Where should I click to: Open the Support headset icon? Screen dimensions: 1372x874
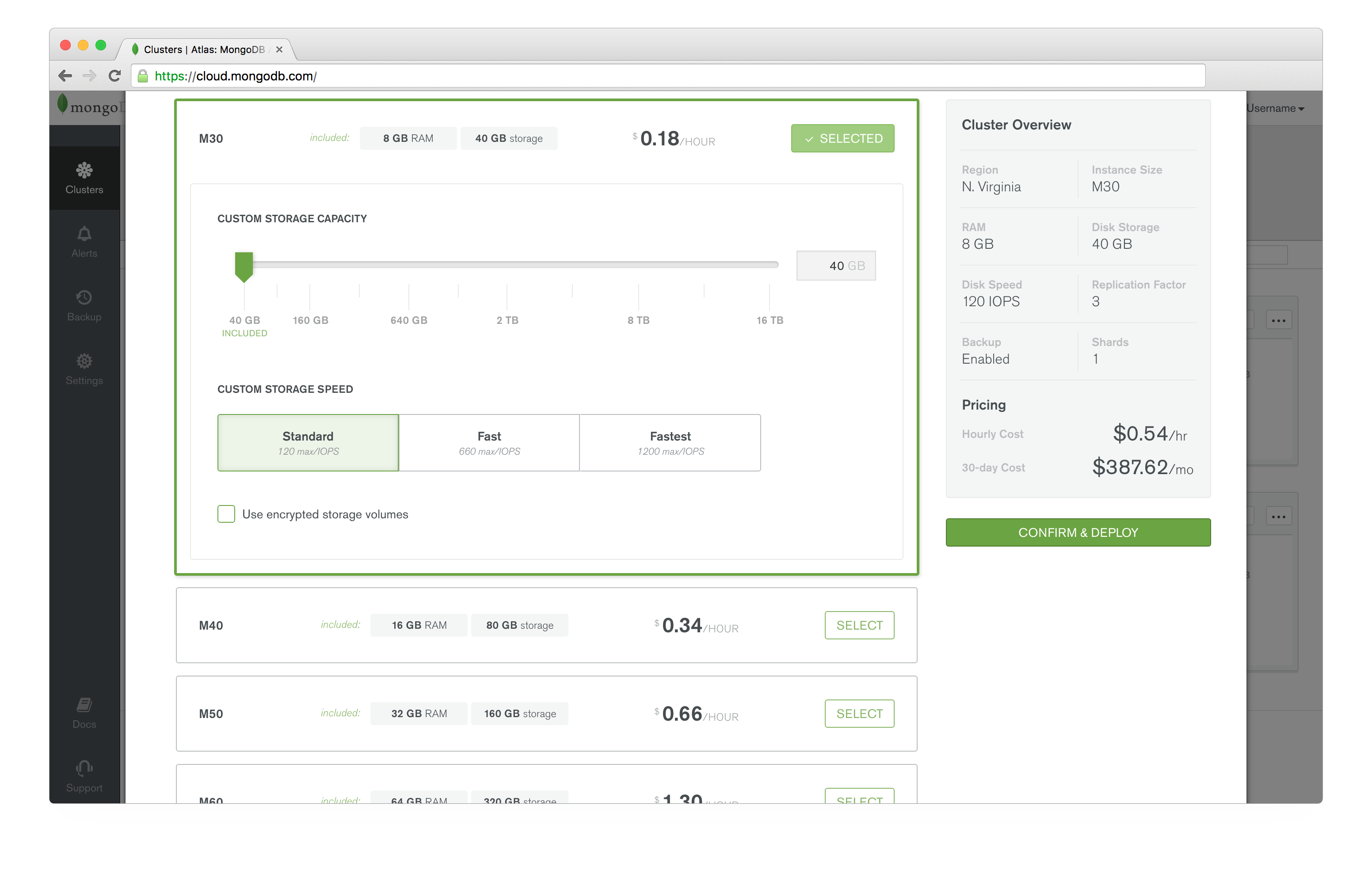pyautogui.click(x=84, y=776)
